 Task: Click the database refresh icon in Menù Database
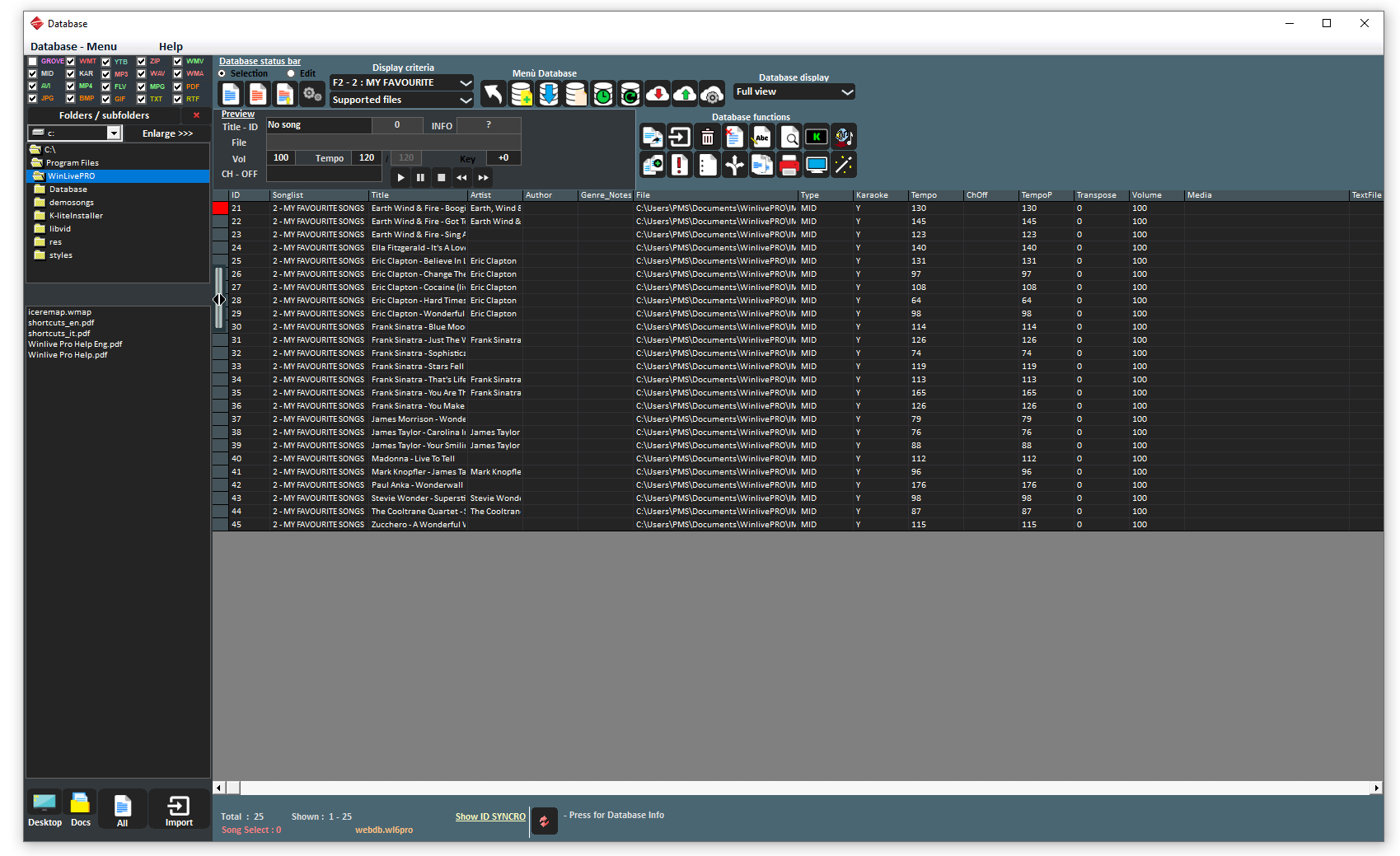(x=630, y=94)
